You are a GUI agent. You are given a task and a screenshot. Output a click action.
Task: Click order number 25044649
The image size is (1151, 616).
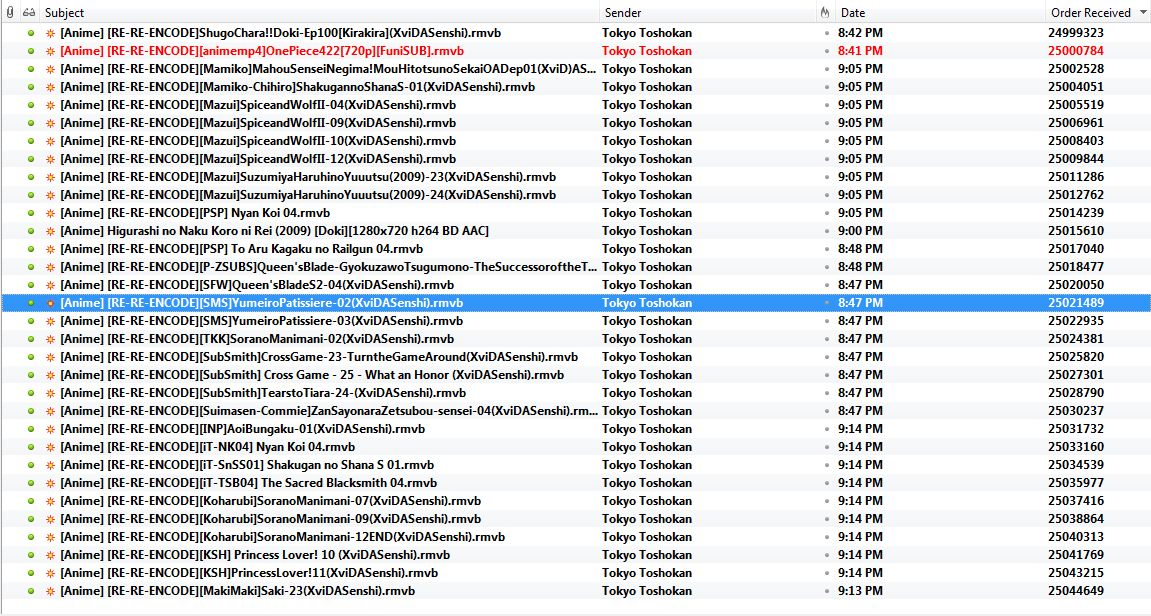(1075, 591)
